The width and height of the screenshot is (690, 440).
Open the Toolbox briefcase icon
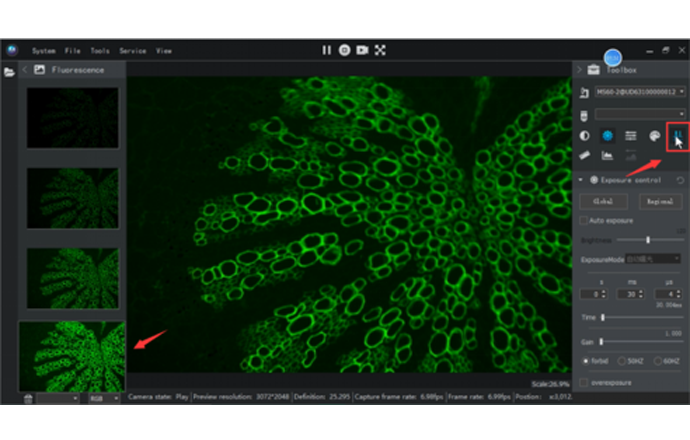tap(593, 70)
